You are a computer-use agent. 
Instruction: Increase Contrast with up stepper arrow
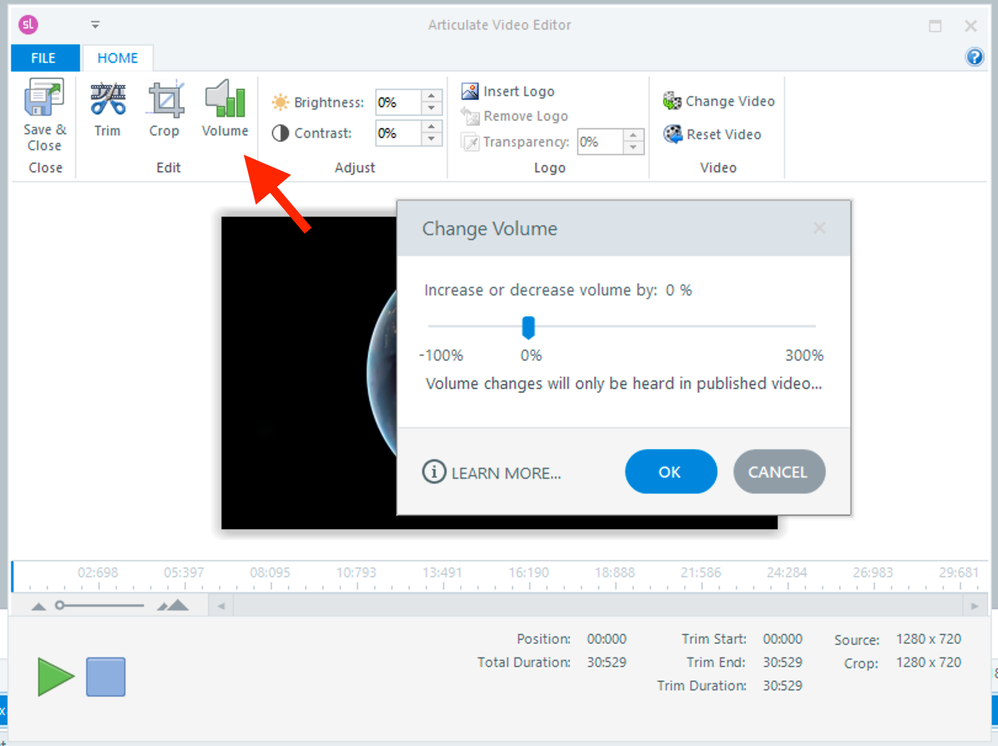432,127
